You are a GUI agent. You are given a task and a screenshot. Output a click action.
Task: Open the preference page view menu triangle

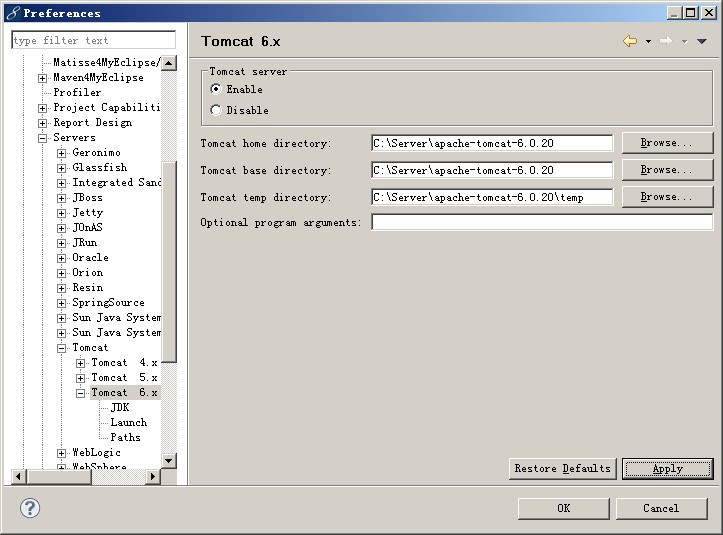pos(702,42)
